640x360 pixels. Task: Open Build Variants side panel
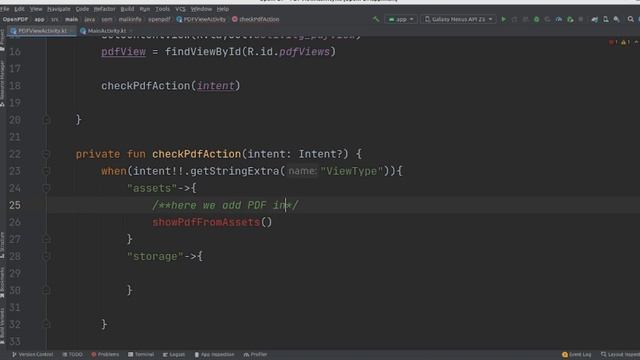2,326
